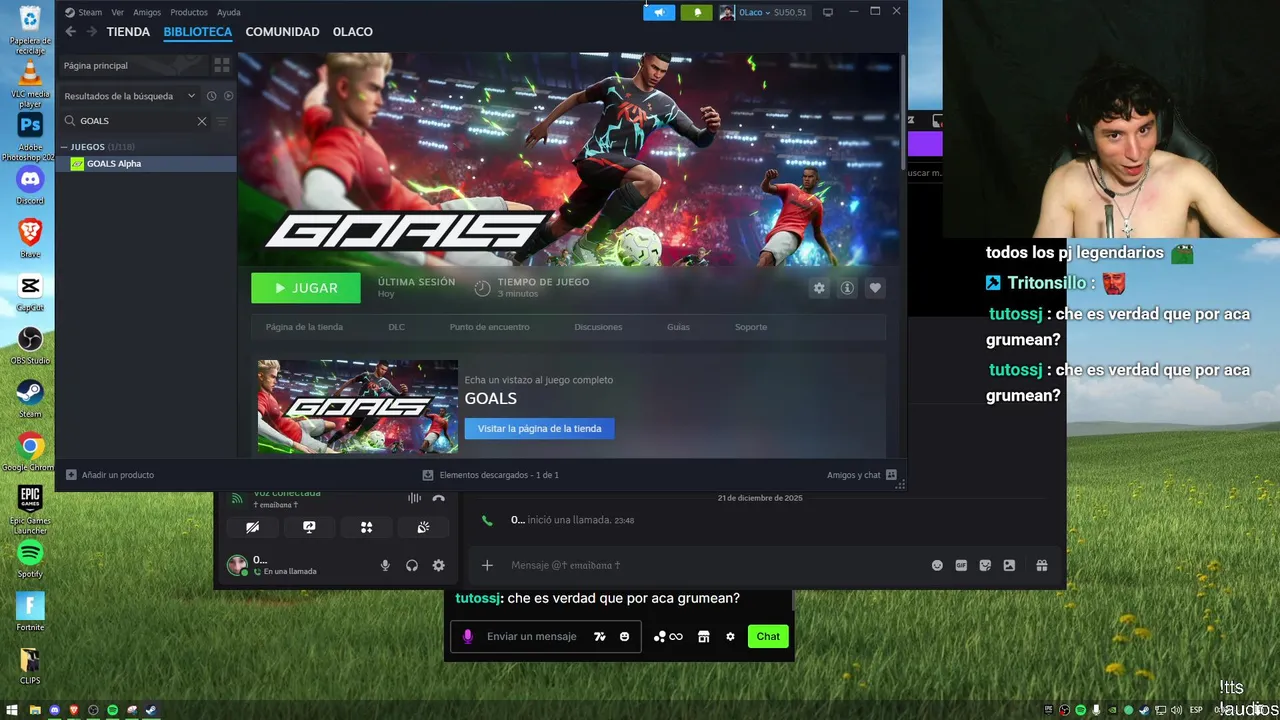The height and width of the screenshot is (720, 1280).
Task: Switch library to grid collections view
Action: [222, 65]
